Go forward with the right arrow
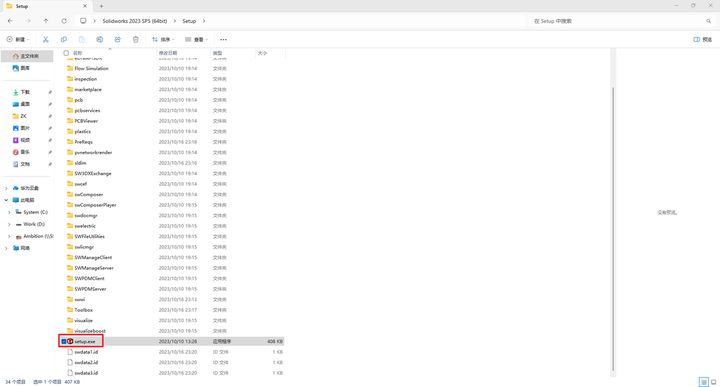Screen dimensions: 720x387 (28, 21)
